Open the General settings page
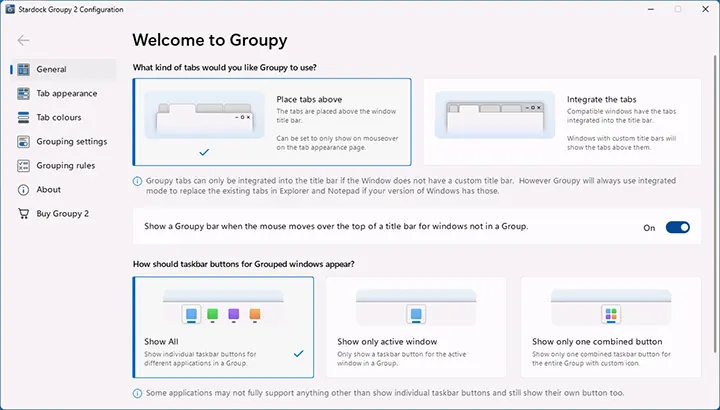This screenshot has width=720, height=410. point(63,69)
